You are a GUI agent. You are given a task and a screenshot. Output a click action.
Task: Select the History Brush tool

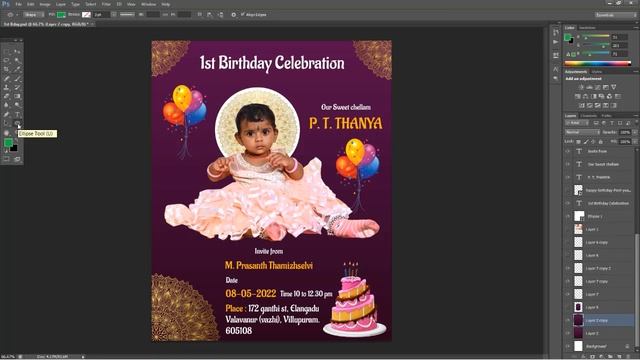pos(17,87)
